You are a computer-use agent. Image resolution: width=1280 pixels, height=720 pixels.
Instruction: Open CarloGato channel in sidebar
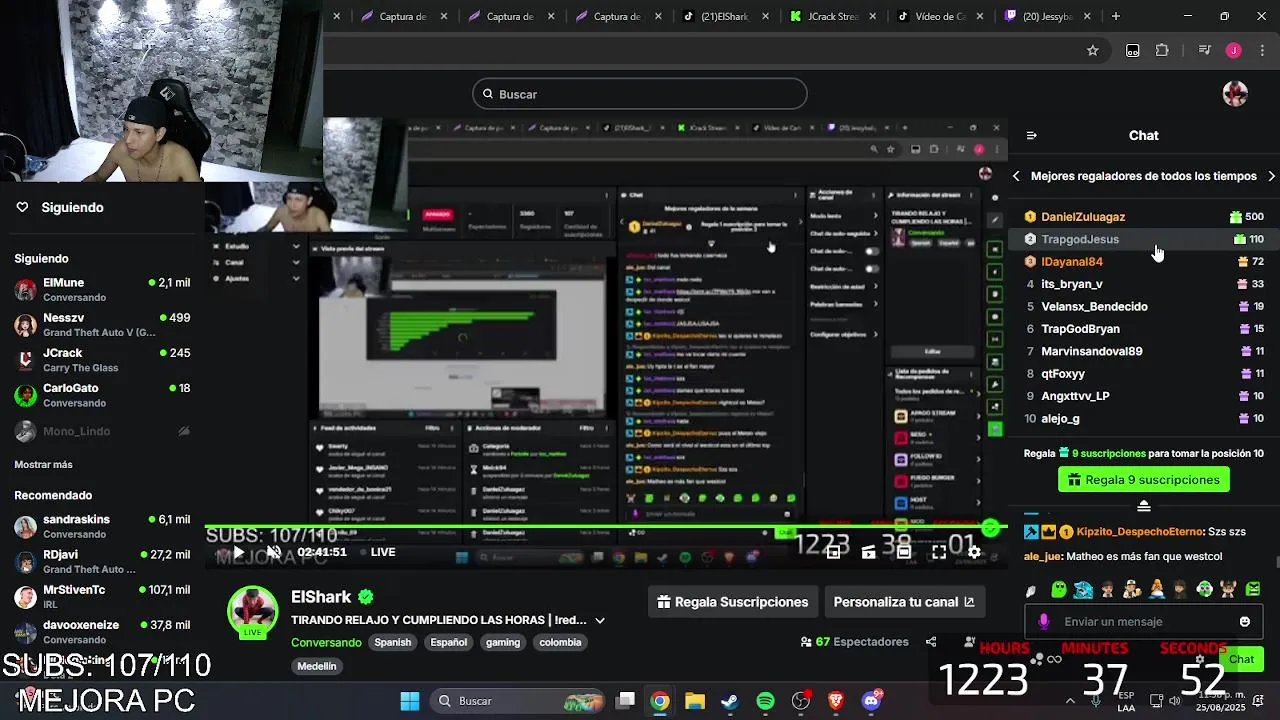[x=101, y=395]
